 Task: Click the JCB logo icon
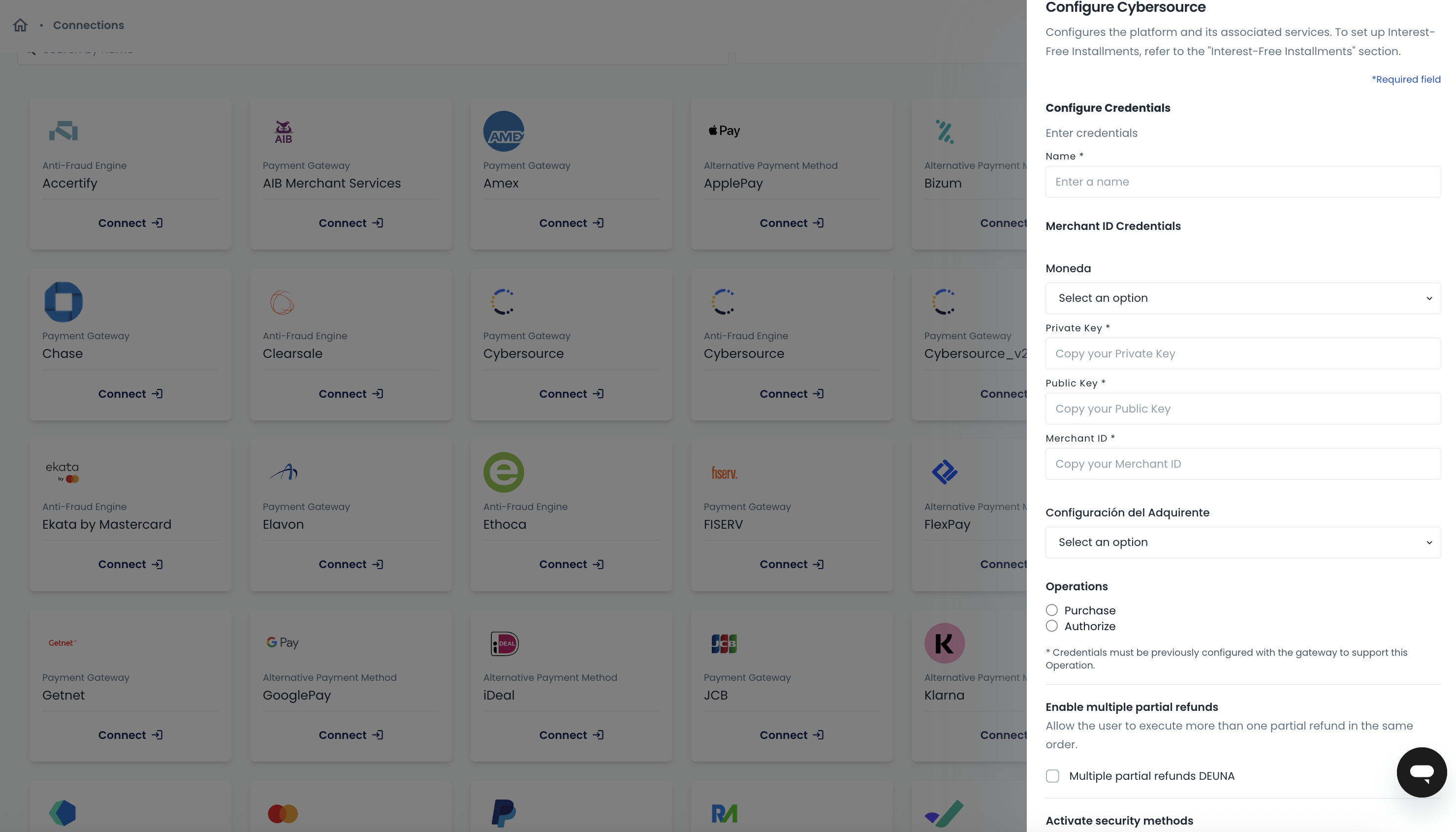(x=724, y=643)
